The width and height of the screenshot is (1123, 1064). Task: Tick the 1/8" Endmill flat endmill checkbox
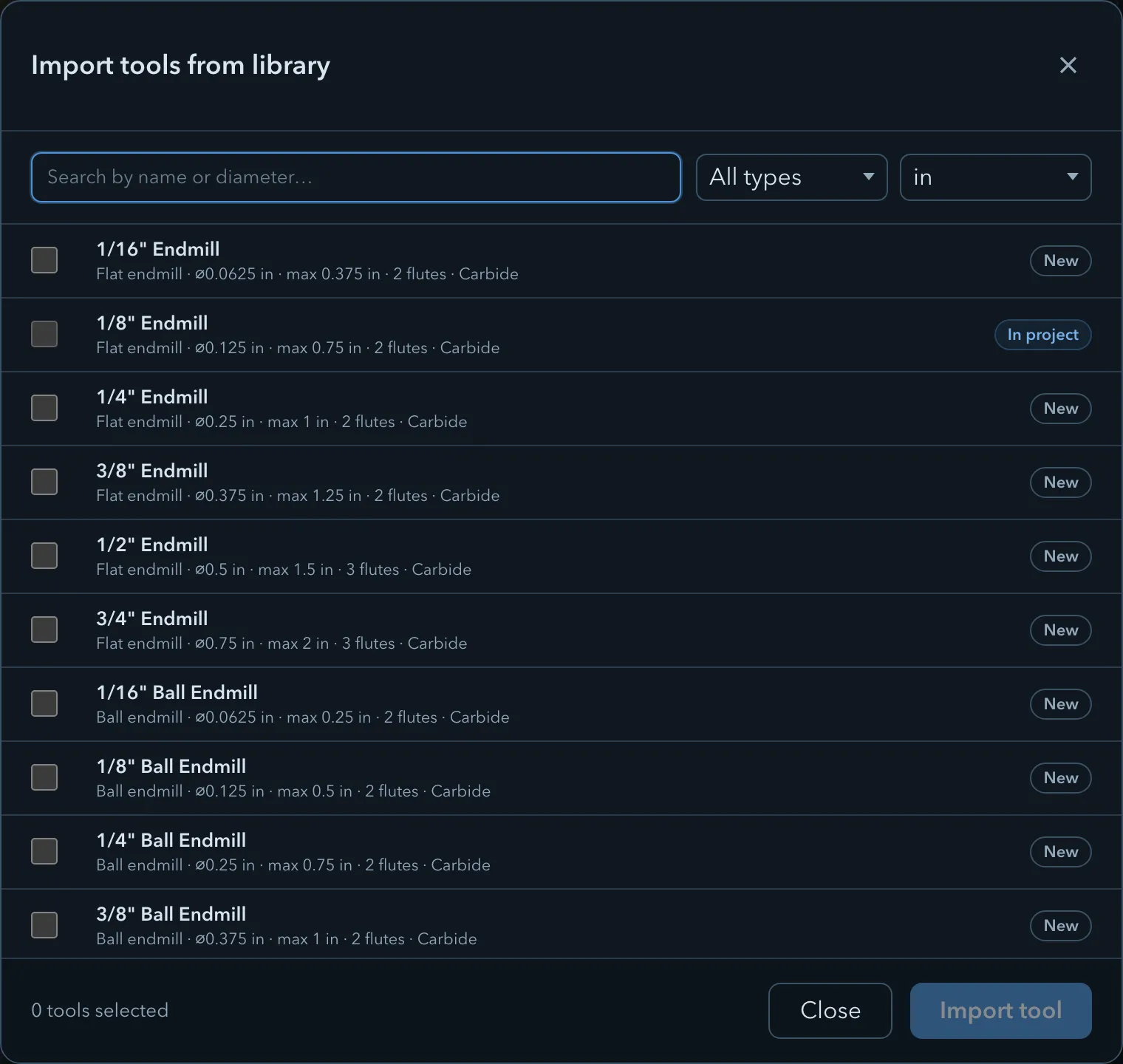(x=44, y=334)
